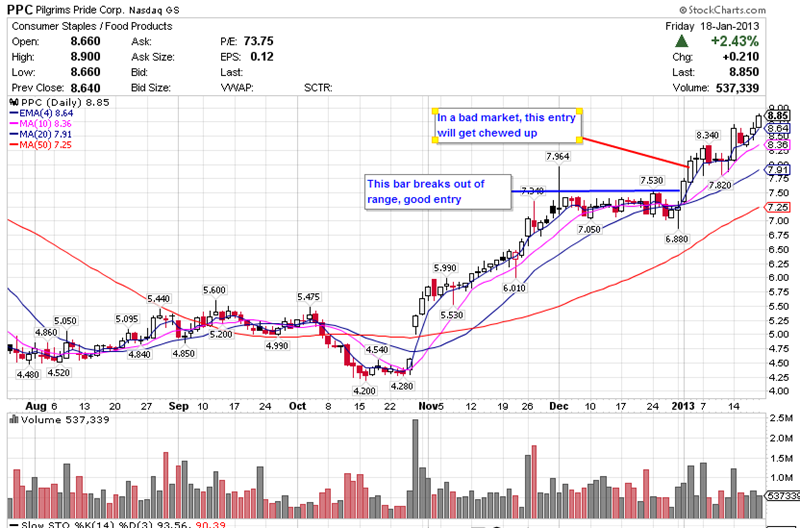Click the candlestick icon beside PPC (Daily)
800x528 pixels.
14,103
